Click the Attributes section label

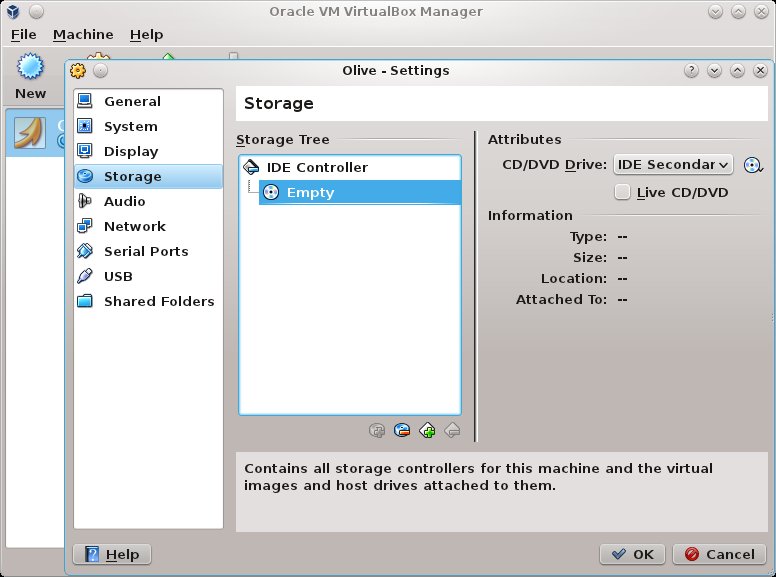click(525, 140)
